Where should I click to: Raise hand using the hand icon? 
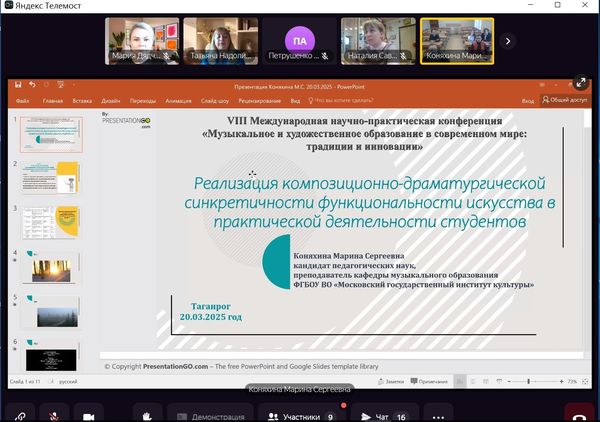click(x=148, y=414)
